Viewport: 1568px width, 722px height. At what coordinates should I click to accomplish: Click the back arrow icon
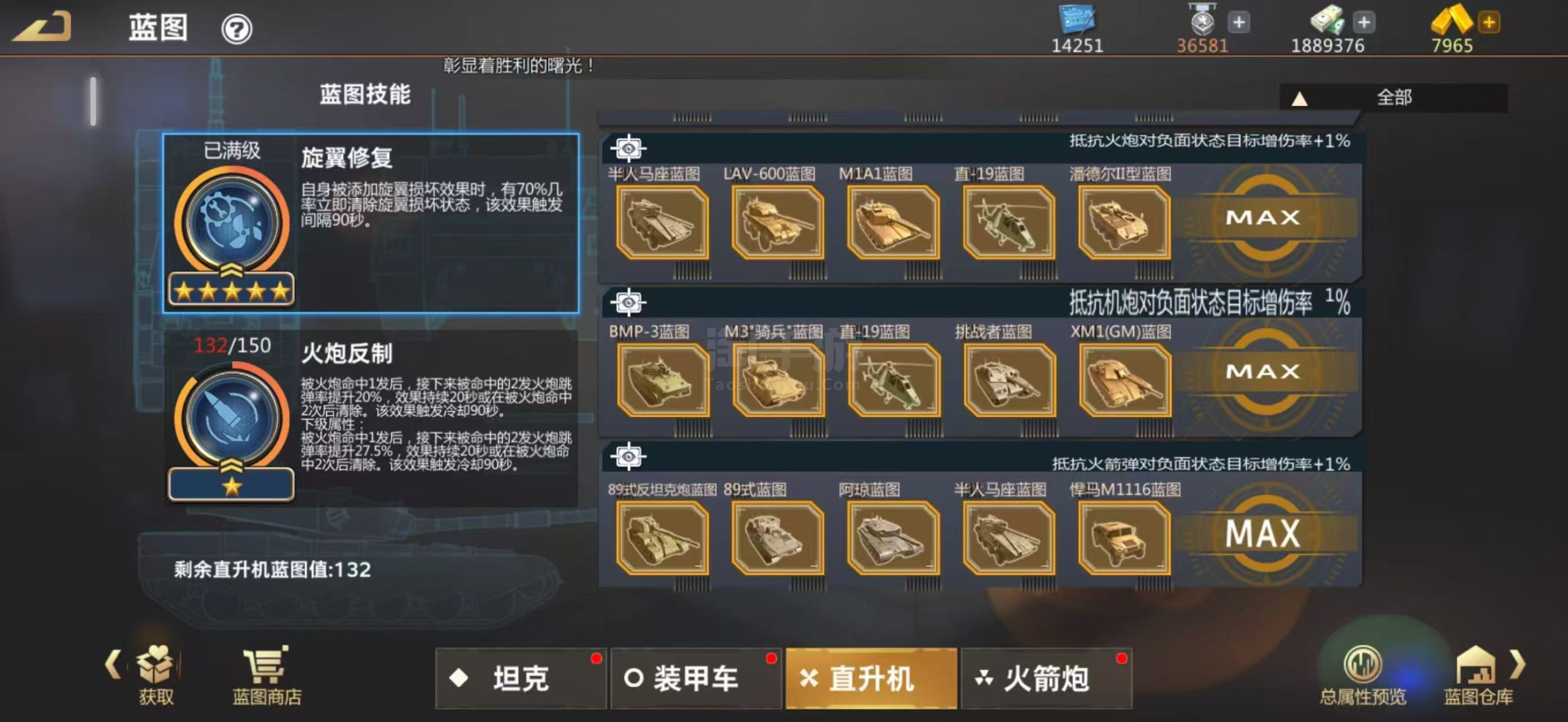pos(42,28)
